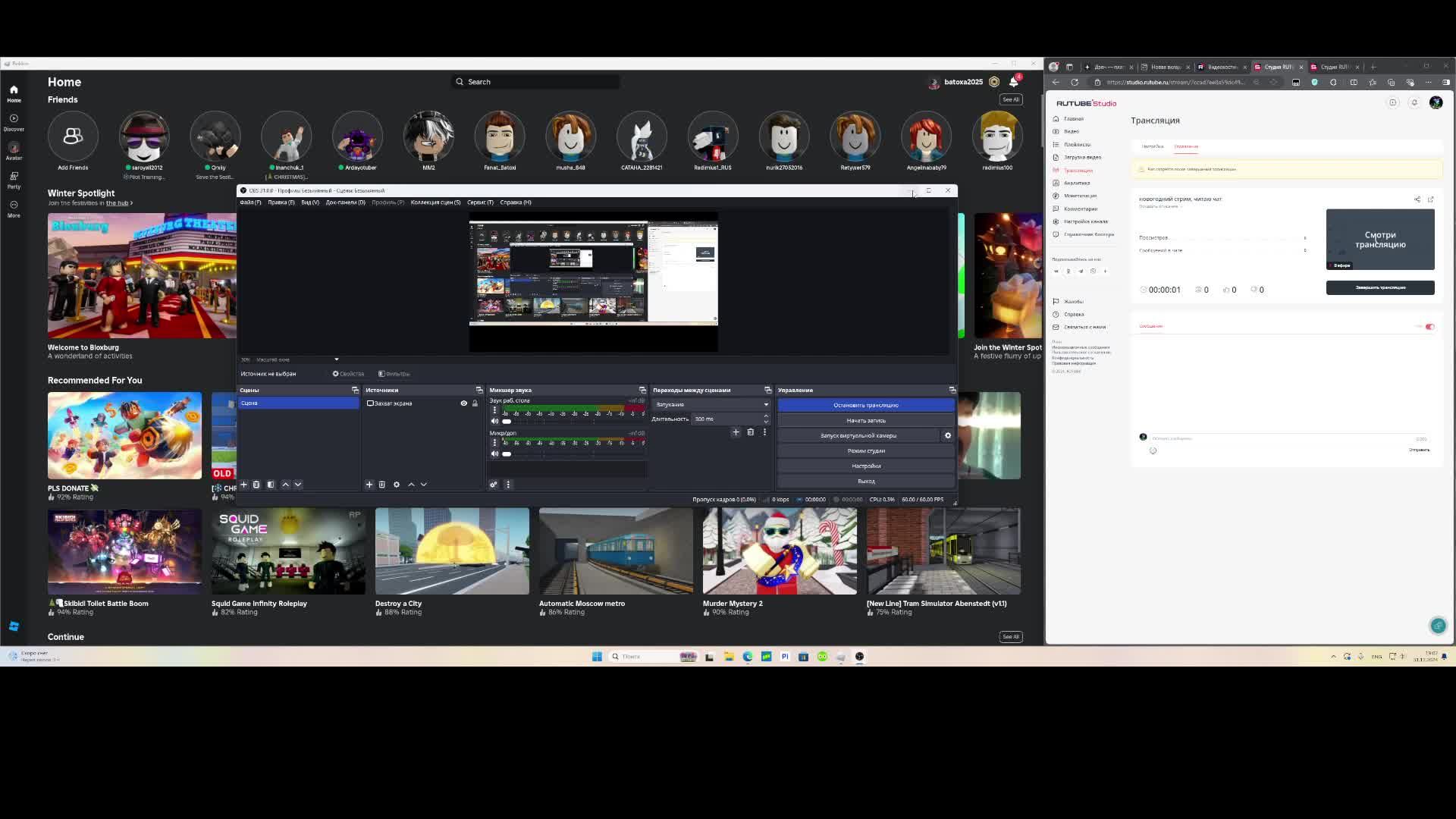Share the Rutube stream via share icon

click(x=1417, y=199)
